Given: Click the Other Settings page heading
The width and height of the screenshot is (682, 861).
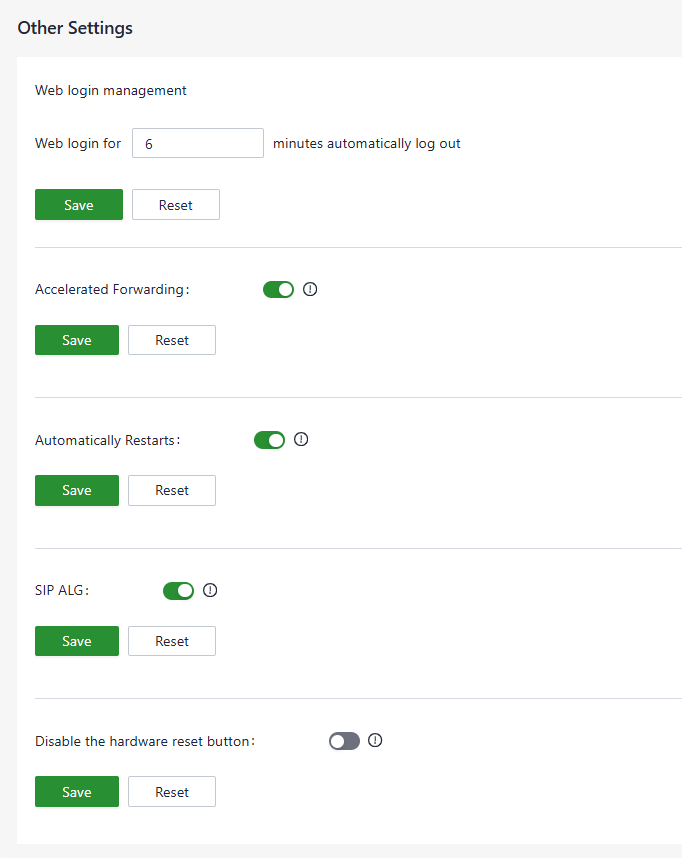Looking at the screenshot, I should pos(75,28).
